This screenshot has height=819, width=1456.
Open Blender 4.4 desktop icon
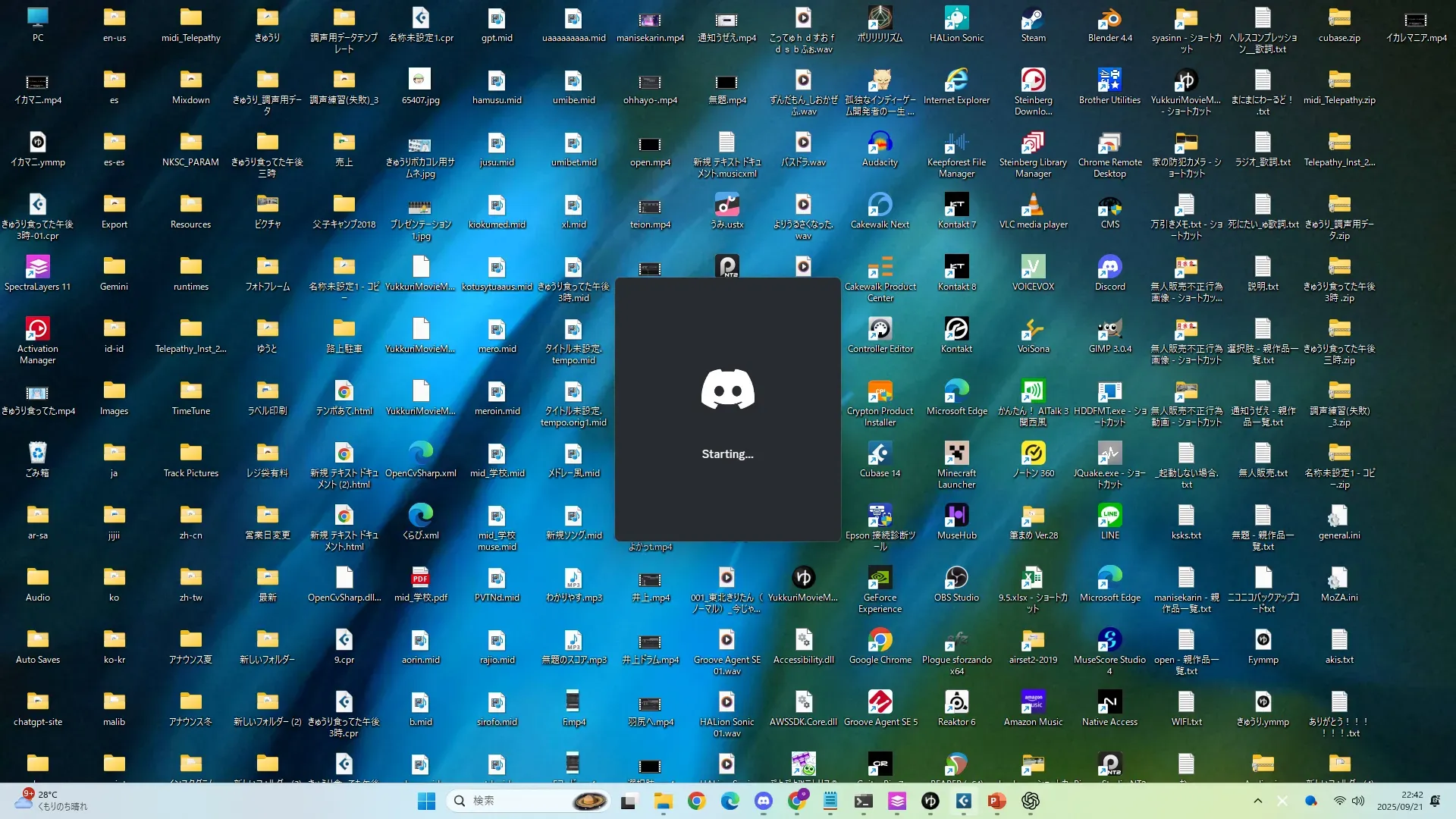[1109, 20]
